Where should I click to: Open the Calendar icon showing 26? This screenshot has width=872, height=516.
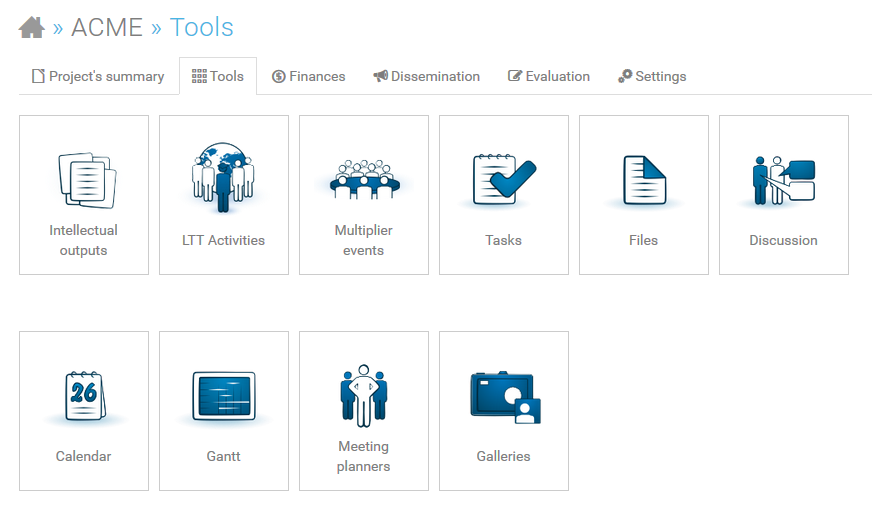click(x=84, y=396)
